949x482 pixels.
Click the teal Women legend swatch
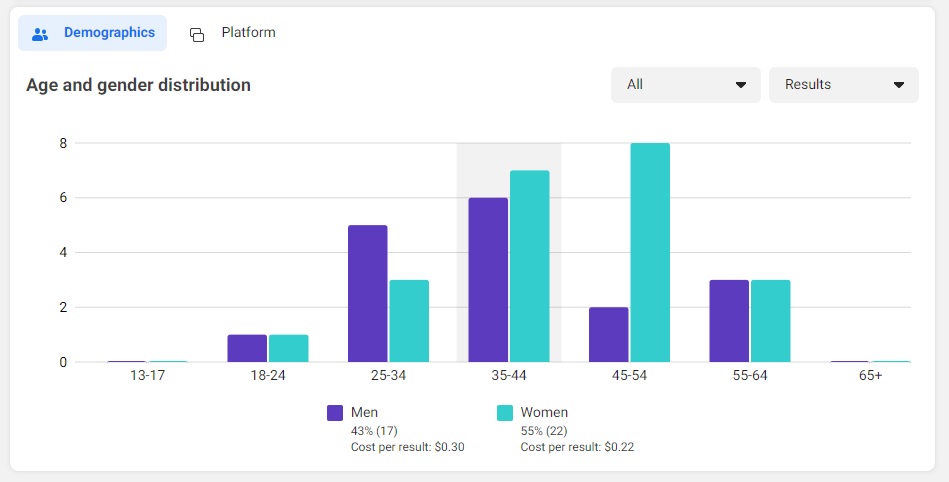click(505, 413)
